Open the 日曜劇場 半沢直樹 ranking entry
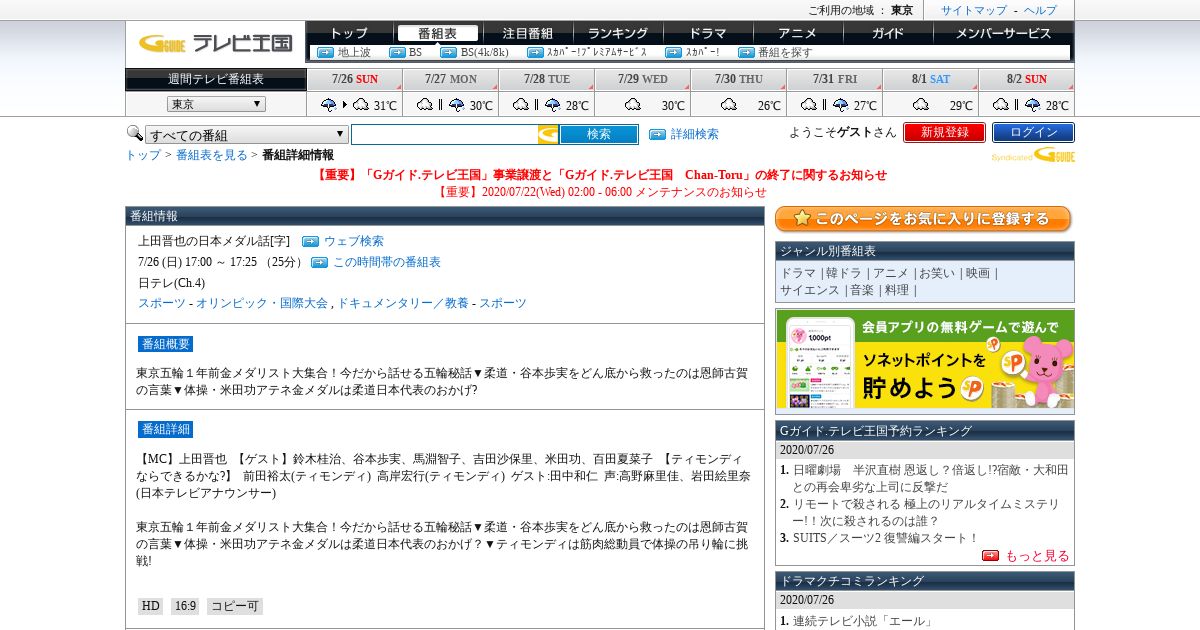Viewport: 1200px width, 630px height. tap(931, 478)
